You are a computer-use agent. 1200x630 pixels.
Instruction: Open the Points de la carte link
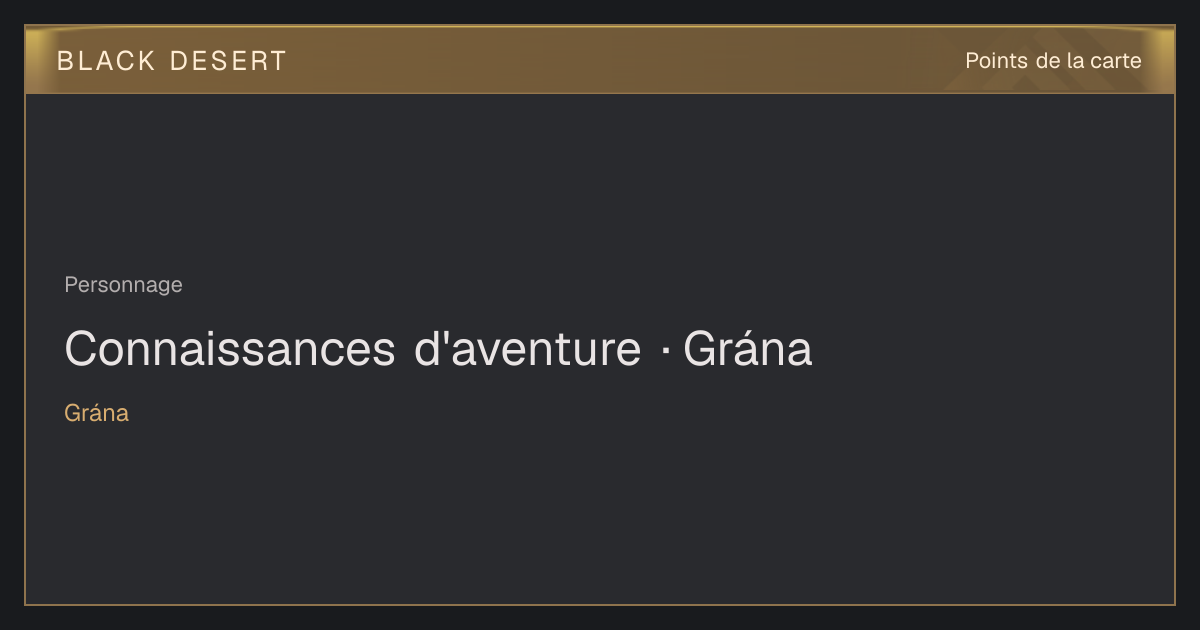pyautogui.click(x=1053, y=61)
